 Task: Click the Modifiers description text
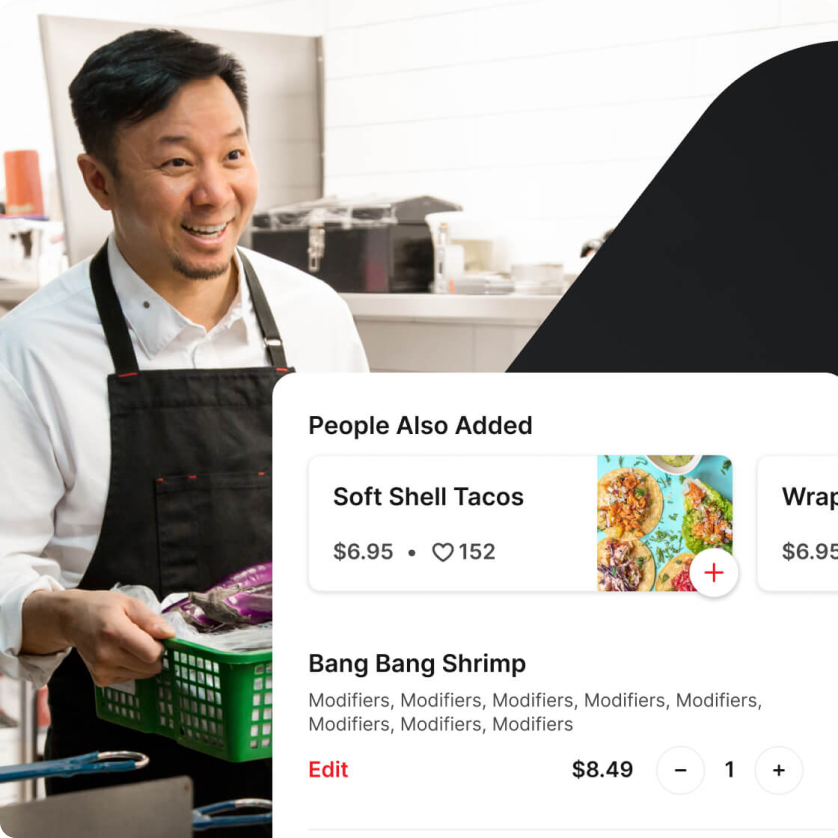coord(535,712)
